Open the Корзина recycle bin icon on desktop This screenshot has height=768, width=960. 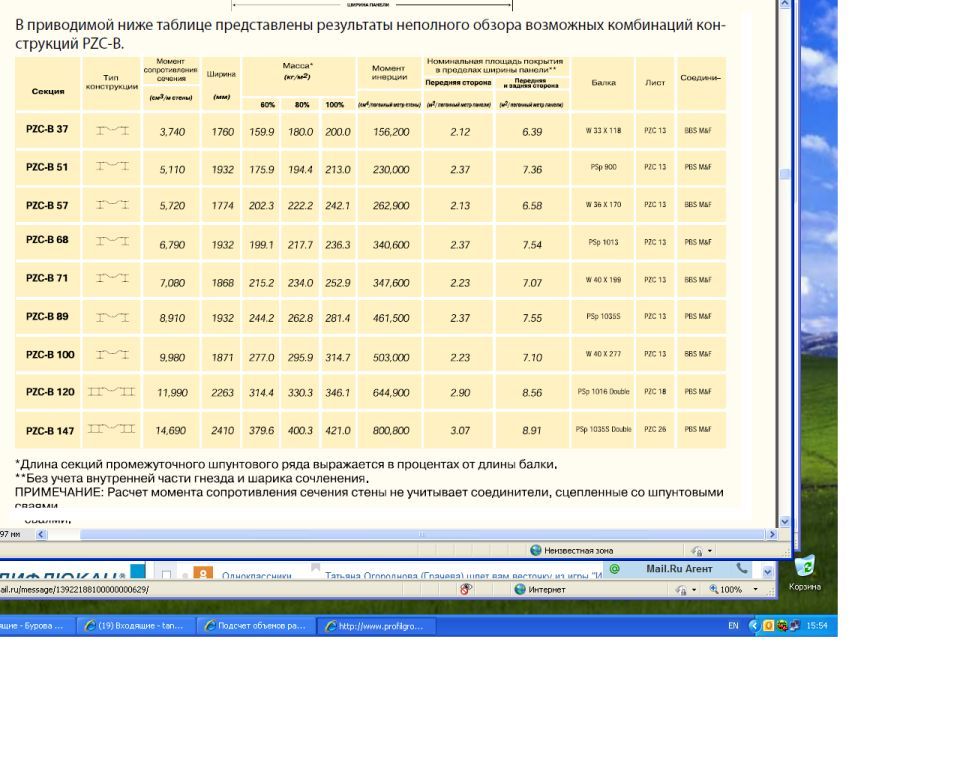804,566
